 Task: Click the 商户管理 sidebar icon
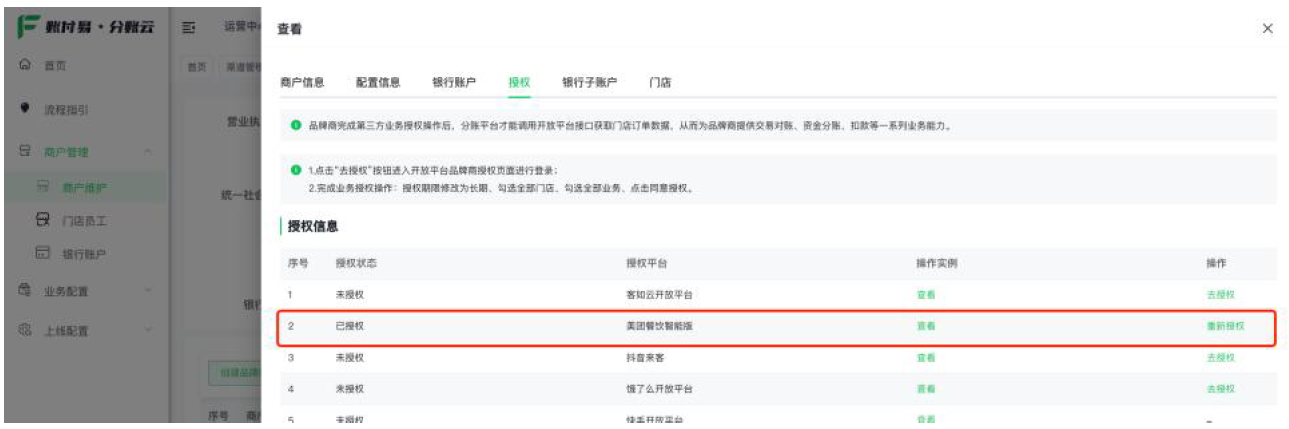click(x=25, y=152)
